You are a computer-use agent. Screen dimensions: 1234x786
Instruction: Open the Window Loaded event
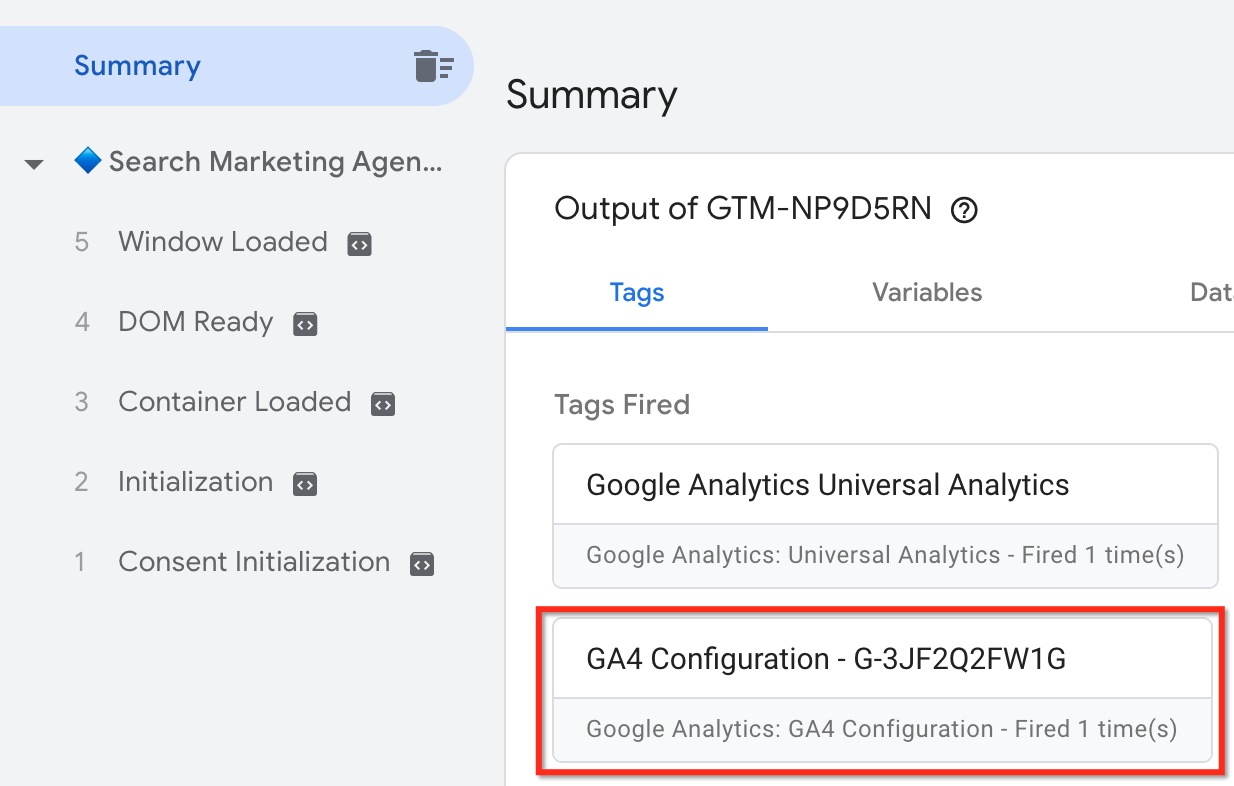(223, 242)
